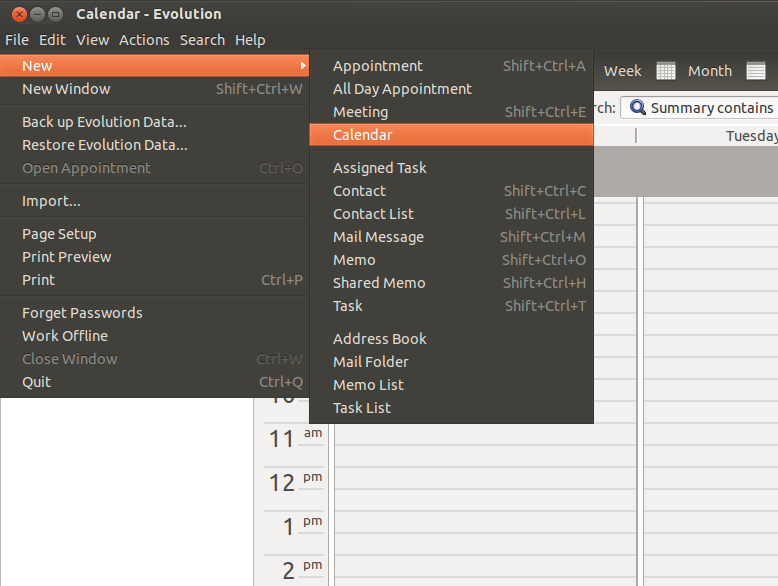Viewport: 778px width, 586px height.
Task: Click the List view icon in toolbar
Action: [756, 71]
